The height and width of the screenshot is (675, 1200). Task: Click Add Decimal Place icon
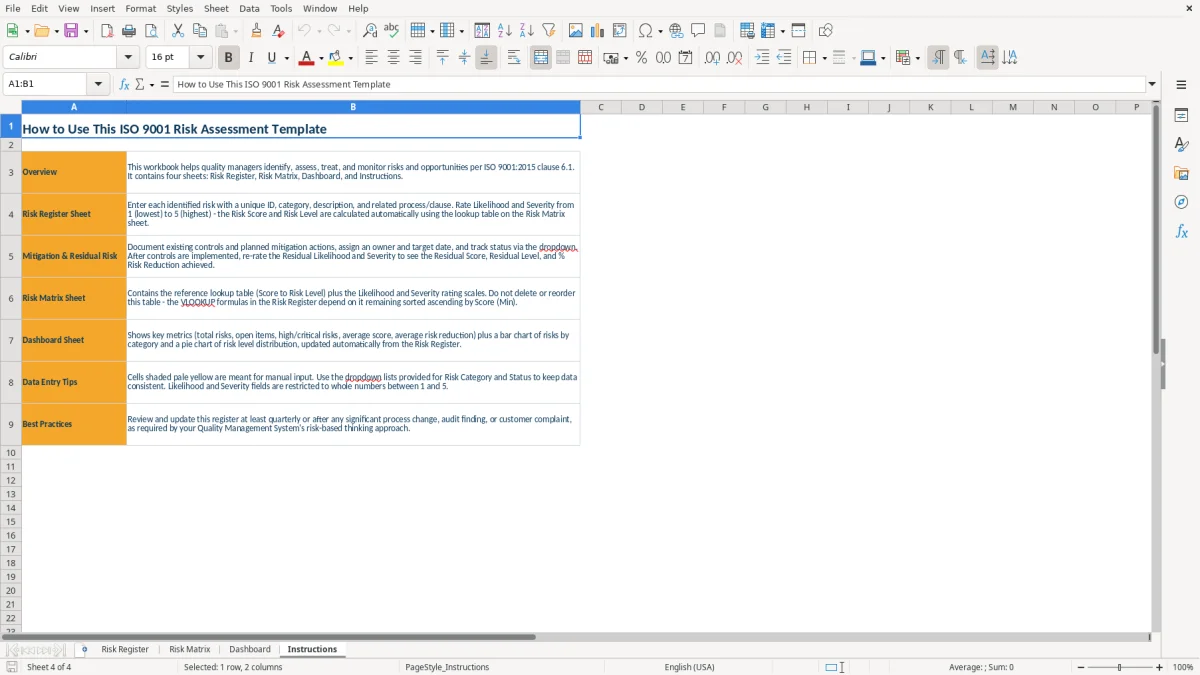tap(712, 58)
